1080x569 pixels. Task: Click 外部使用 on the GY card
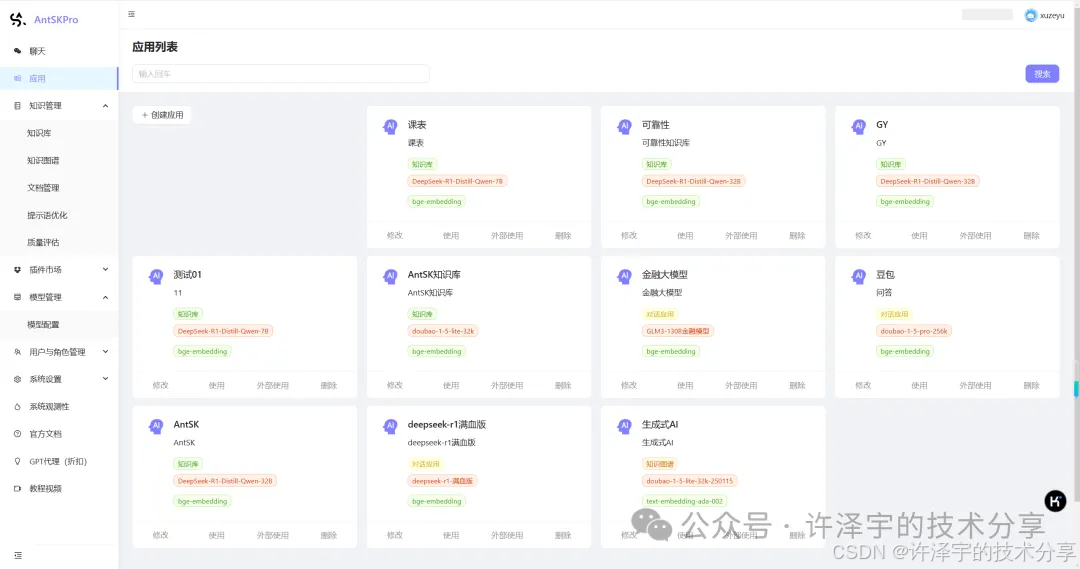click(975, 236)
